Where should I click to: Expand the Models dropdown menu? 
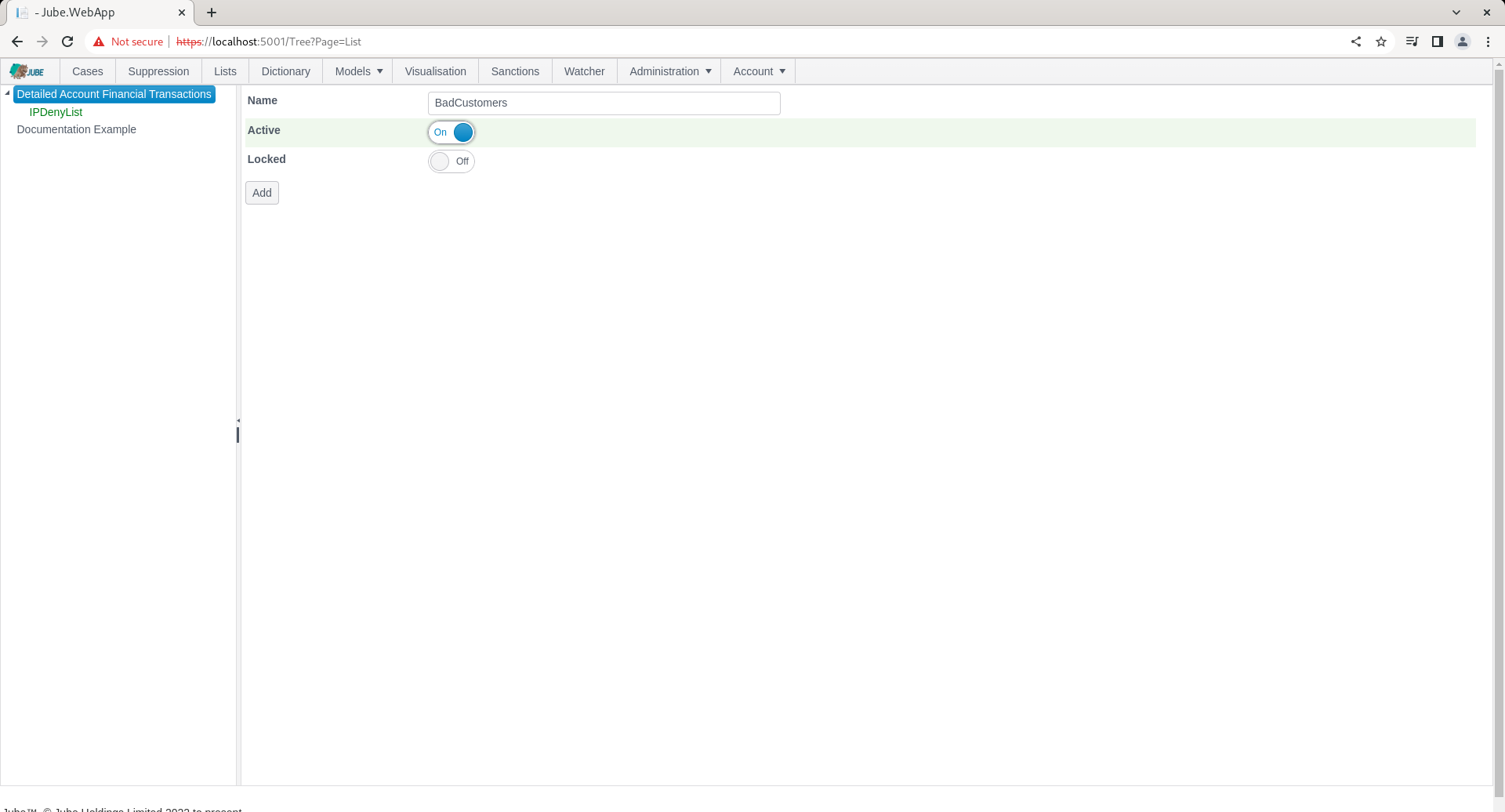point(358,71)
